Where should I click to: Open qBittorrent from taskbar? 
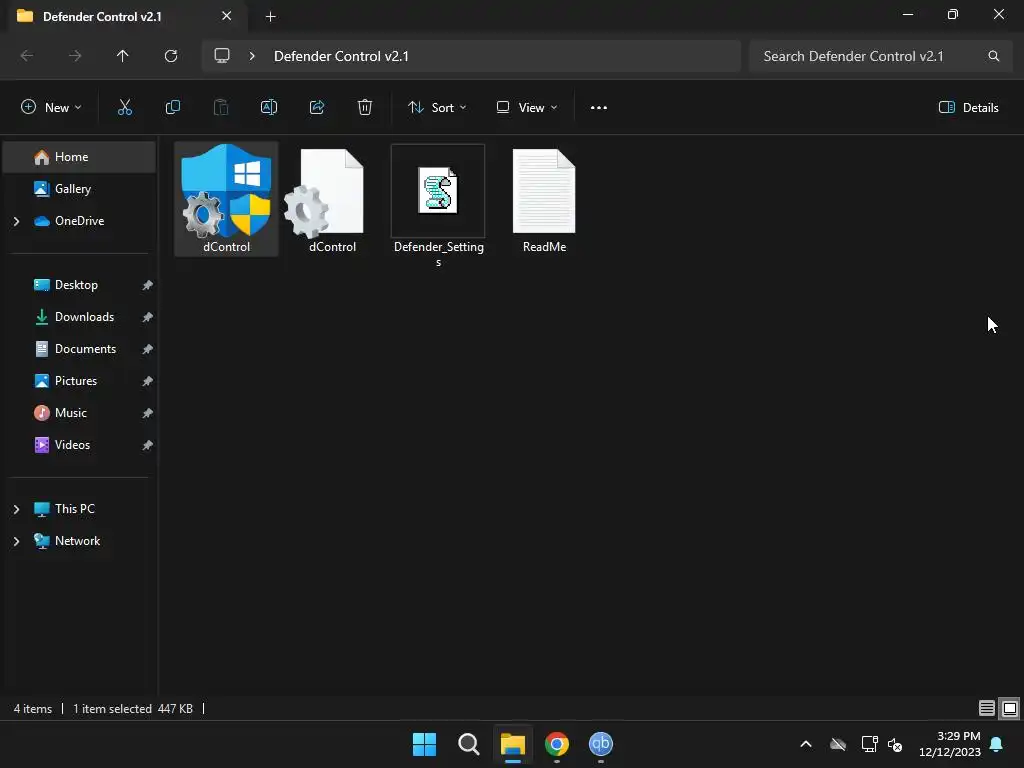(x=601, y=744)
